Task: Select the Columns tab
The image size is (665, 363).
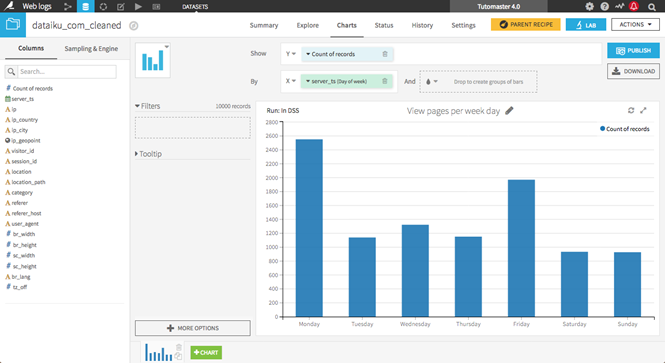Action: coord(31,48)
